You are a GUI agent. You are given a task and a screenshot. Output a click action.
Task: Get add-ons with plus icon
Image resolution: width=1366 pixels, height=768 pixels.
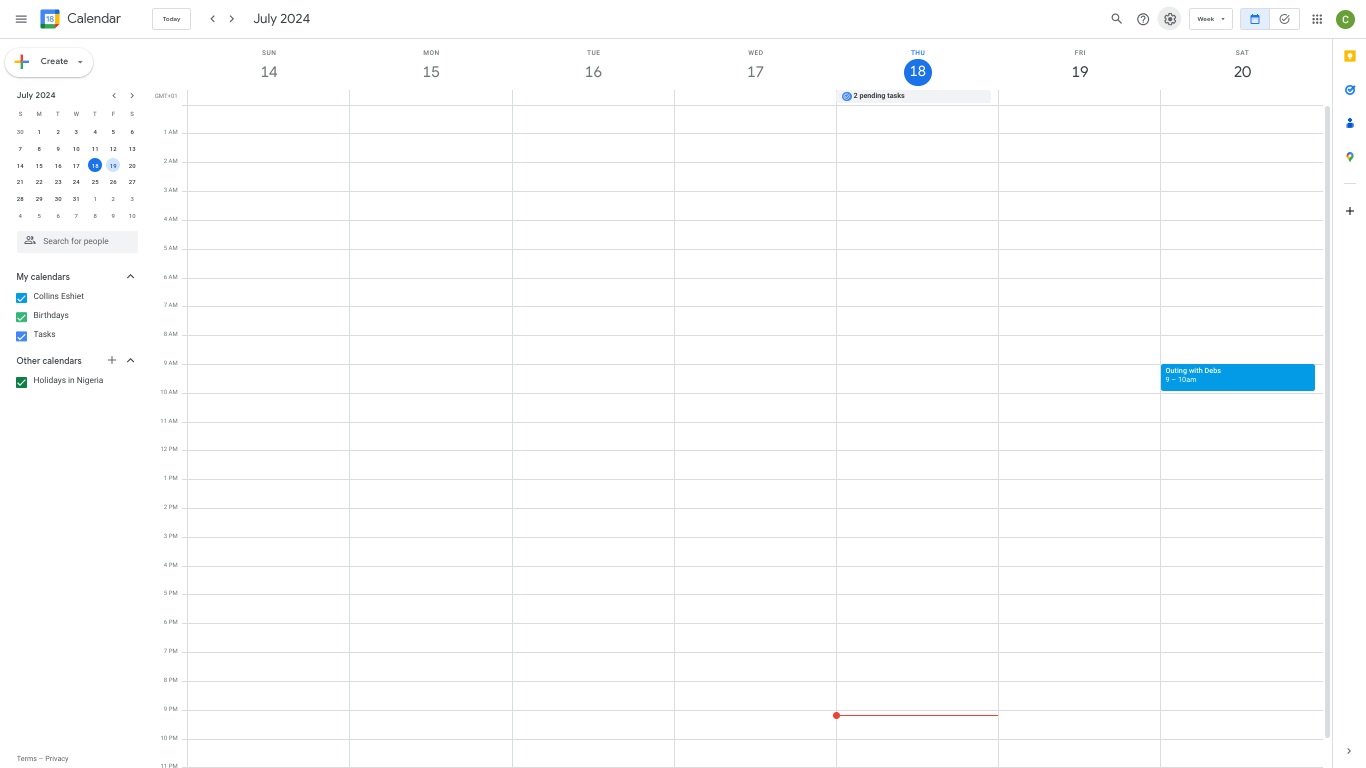coord(1349,211)
